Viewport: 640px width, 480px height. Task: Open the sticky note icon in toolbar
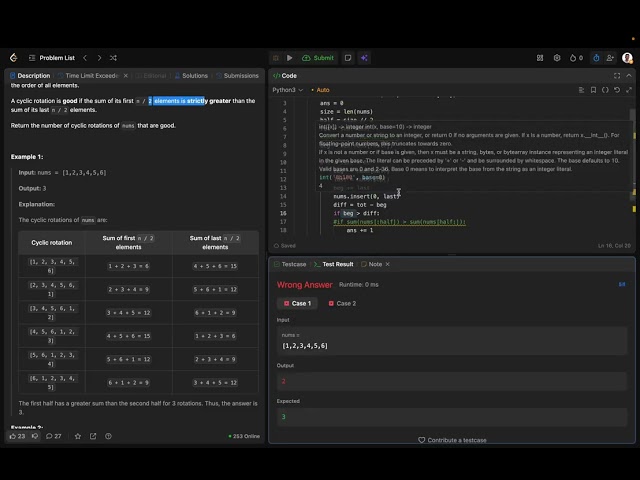point(348,58)
